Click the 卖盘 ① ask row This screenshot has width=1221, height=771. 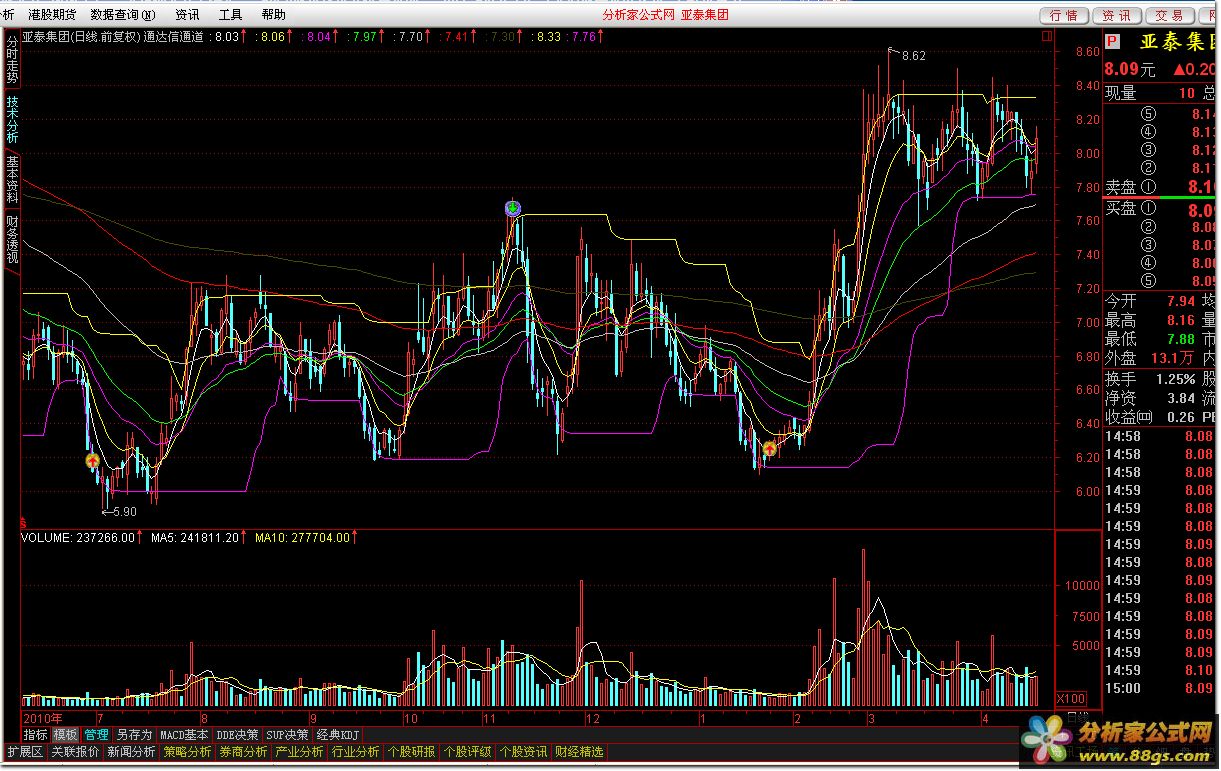[1160, 187]
